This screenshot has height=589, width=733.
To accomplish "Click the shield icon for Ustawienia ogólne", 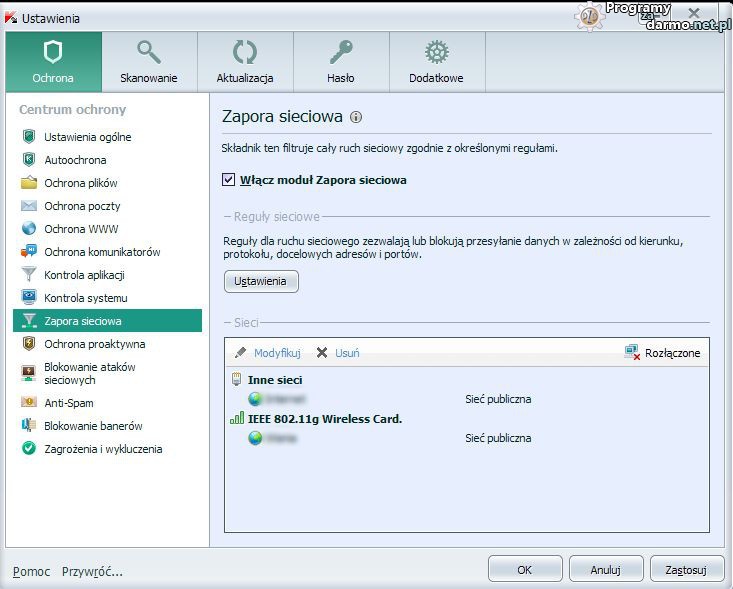I will 29,136.
